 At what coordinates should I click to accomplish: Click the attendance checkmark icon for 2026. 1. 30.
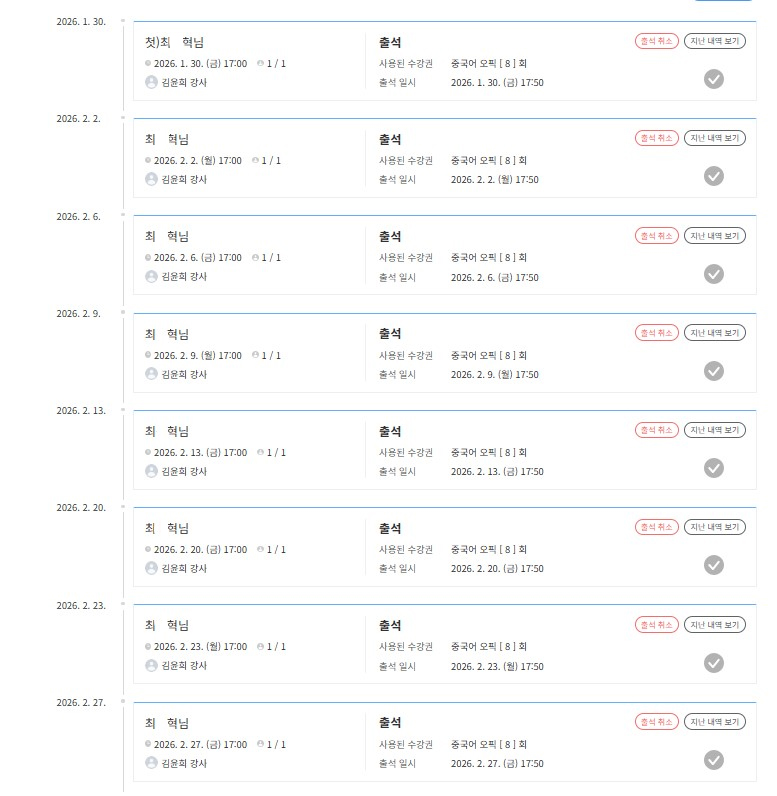point(713,79)
